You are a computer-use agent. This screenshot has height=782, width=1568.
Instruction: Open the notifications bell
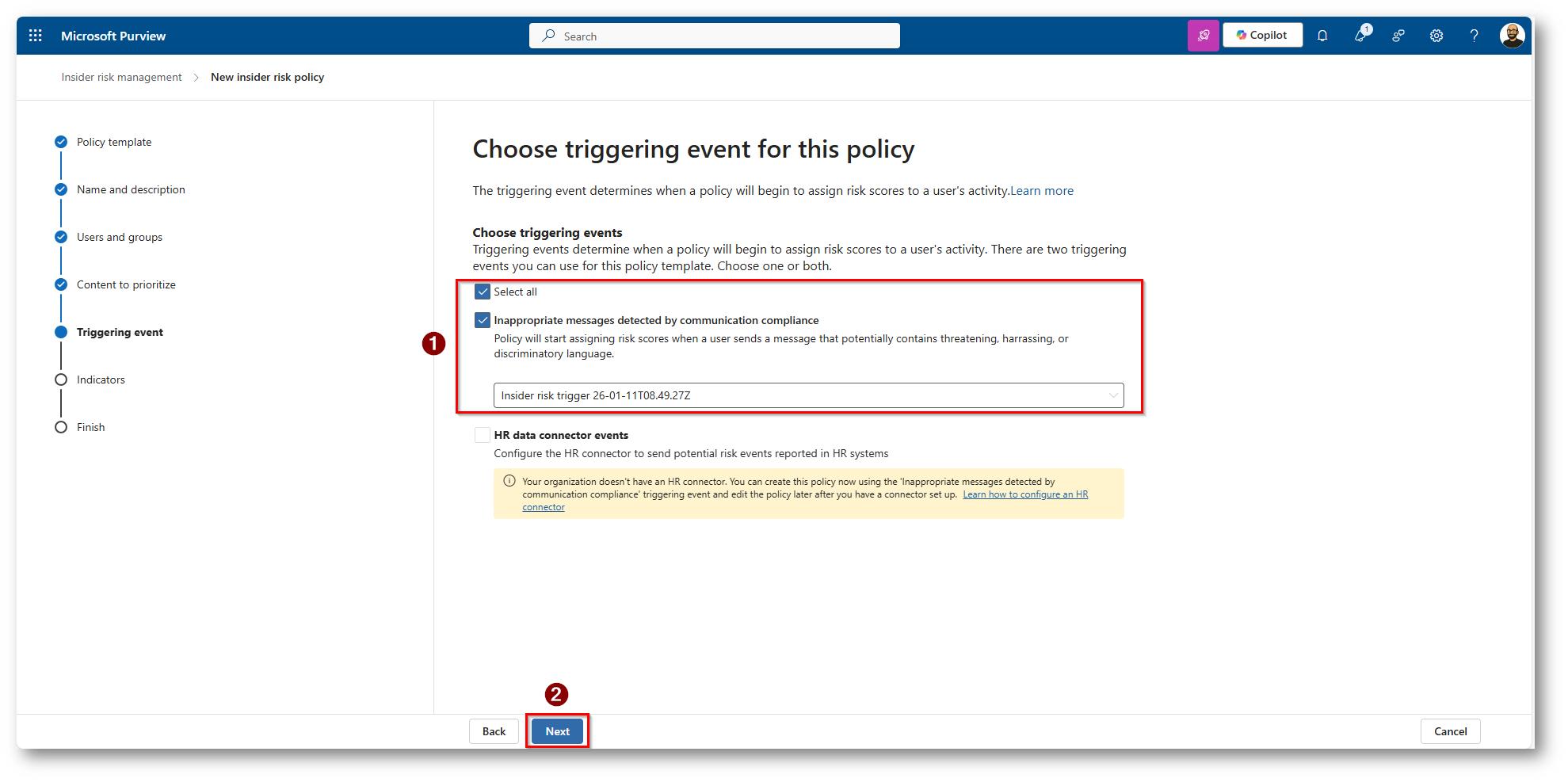point(1322,36)
